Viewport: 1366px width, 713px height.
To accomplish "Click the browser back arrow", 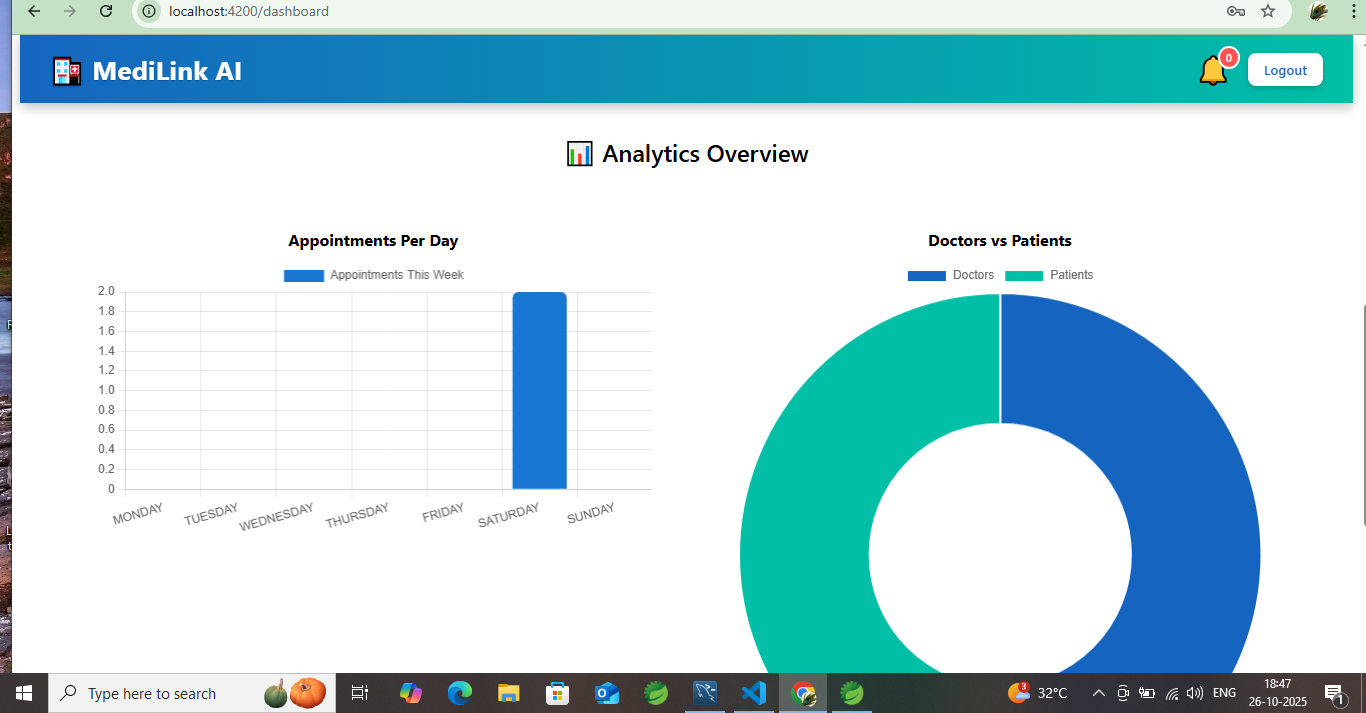I will 34,11.
